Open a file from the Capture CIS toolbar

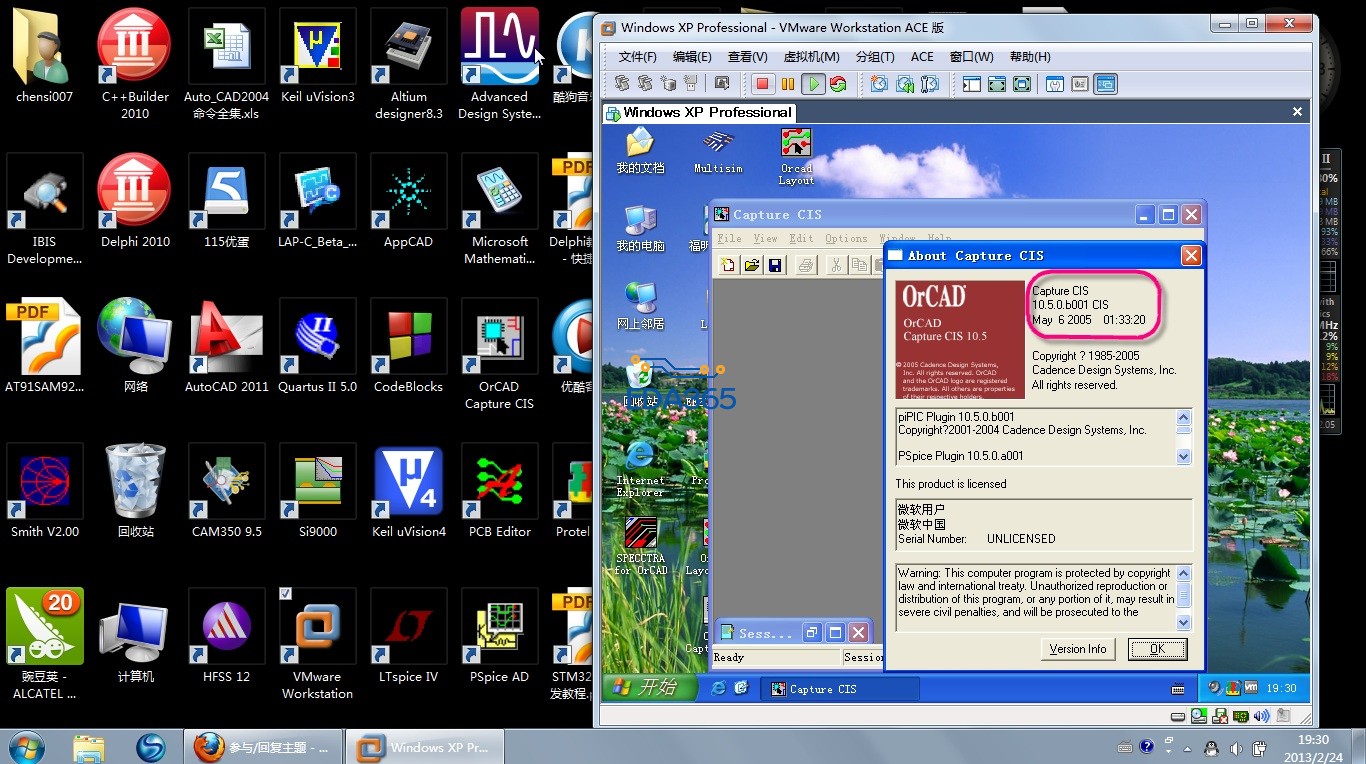(x=751, y=265)
